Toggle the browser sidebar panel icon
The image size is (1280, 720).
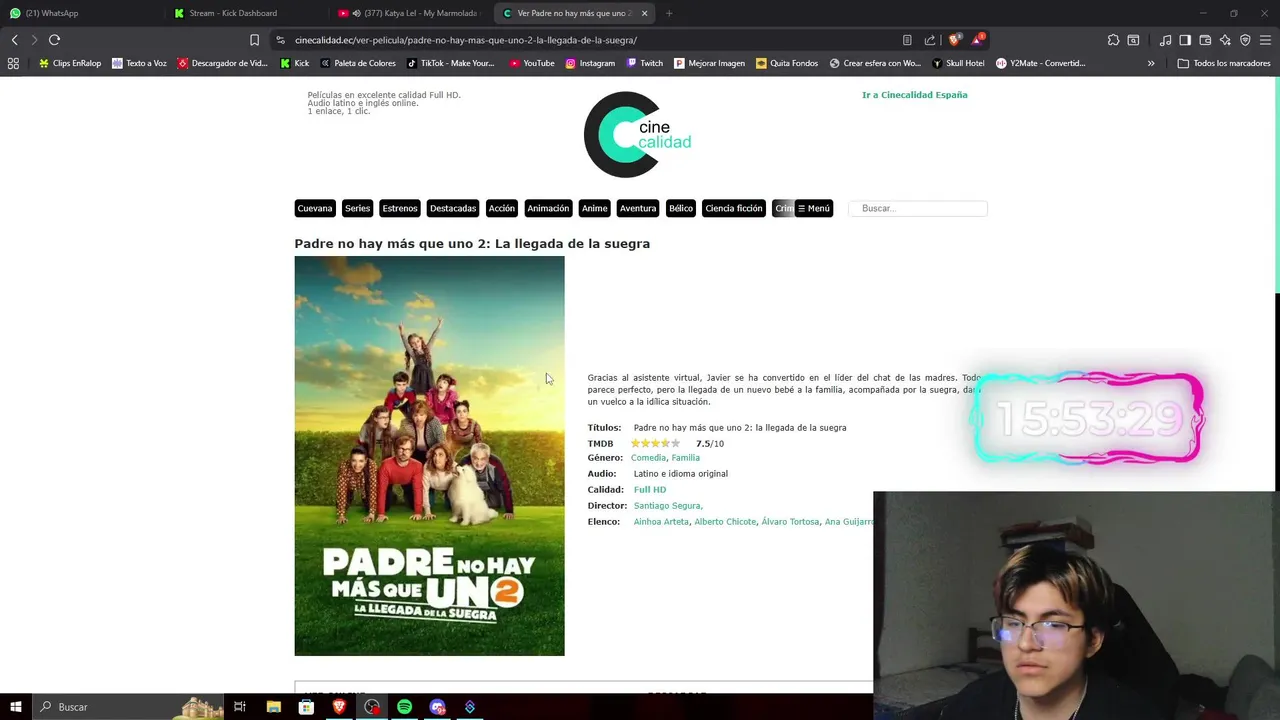coord(1185,40)
